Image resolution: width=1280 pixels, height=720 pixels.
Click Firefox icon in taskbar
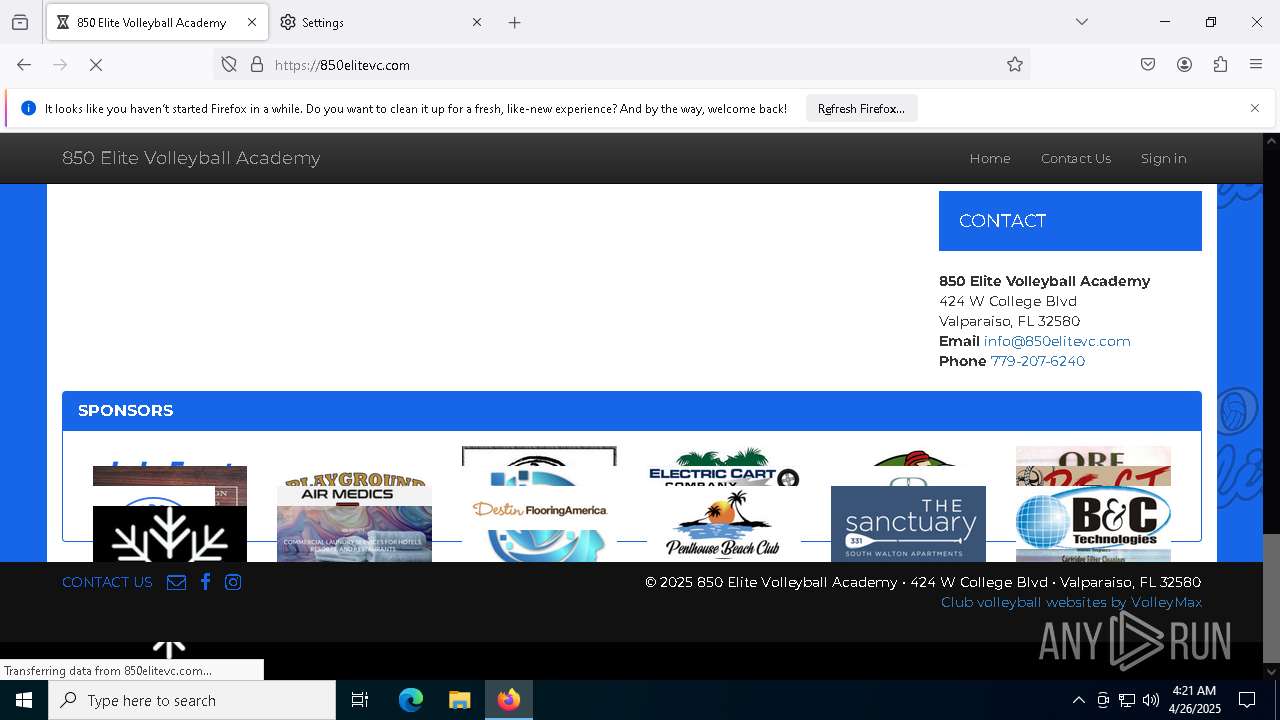509,700
